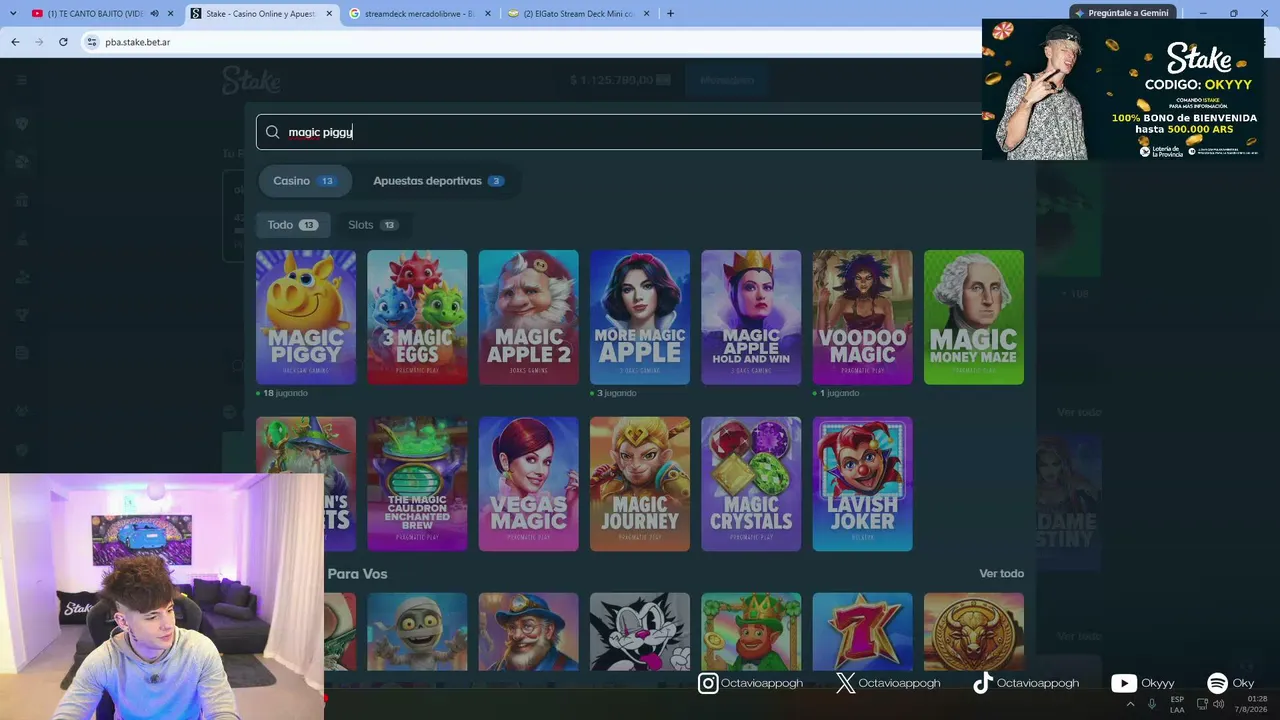
Task: Open a new browser tab
Action: (x=670, y=13)
